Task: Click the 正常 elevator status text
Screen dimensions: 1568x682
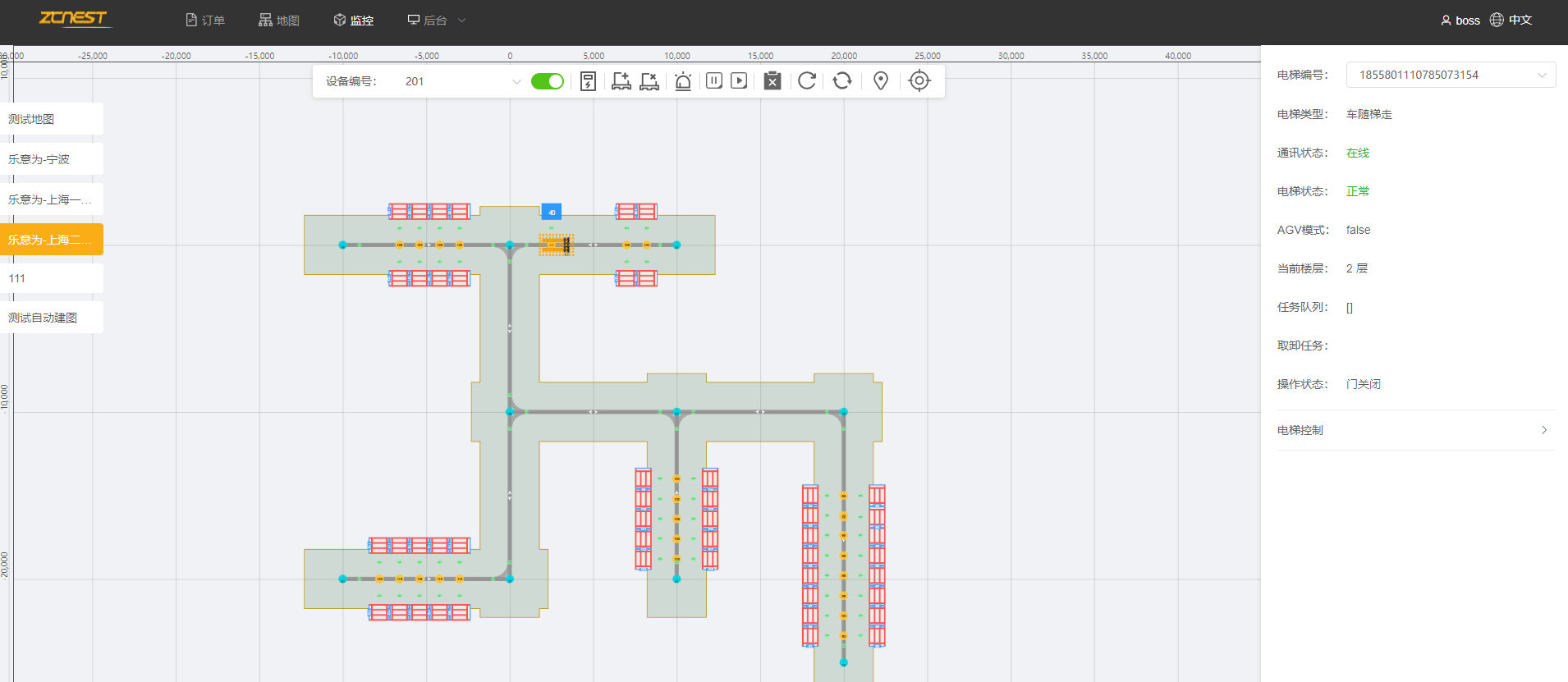Action: coord(1358,191)
